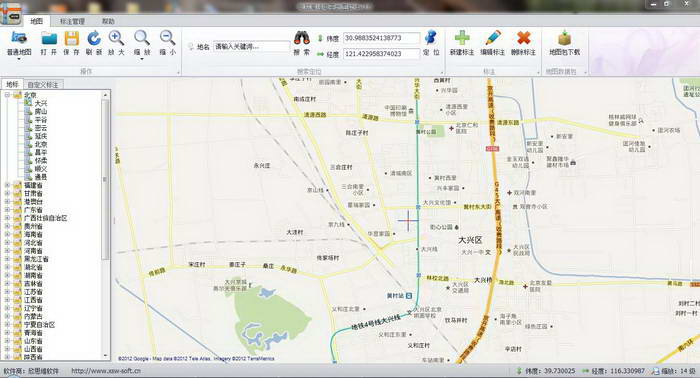
Task: Click the 删除标注 red cross icon
Action: 523,38
